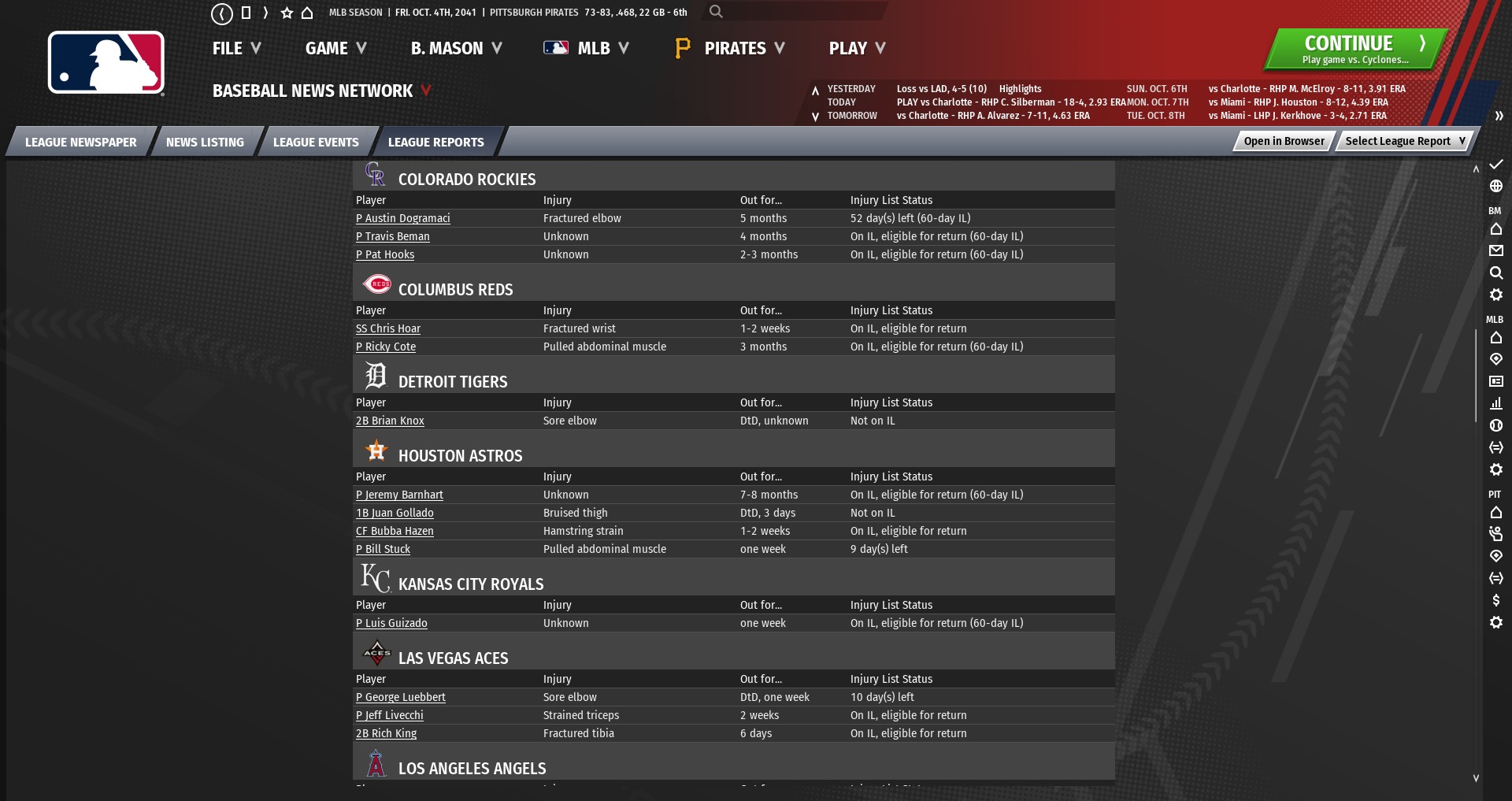
Task: Open the MLB newspaper icon in sidebar
Action: tap(1496, 381)
